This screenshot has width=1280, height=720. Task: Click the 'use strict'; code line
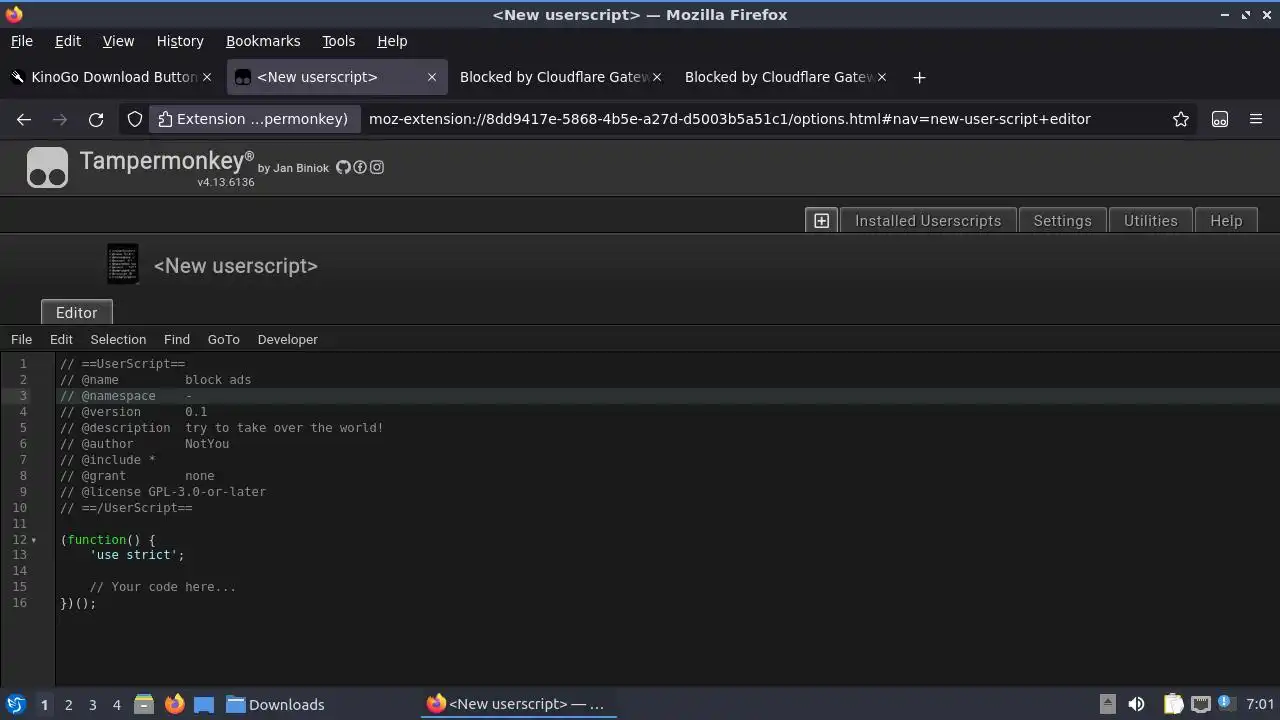tap(137, 555)
